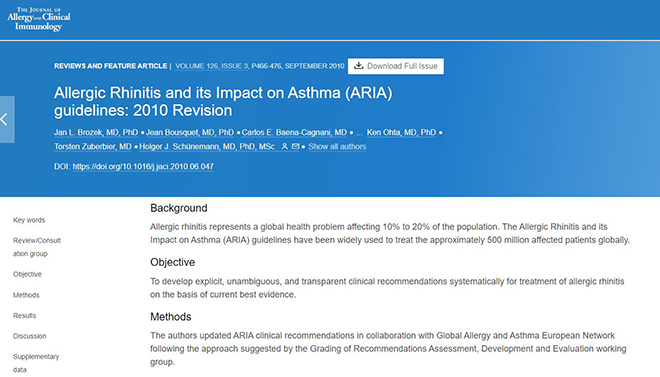The height and width of the screenshot is (377, 660).
Task: Select author Ken Ohta
Action: 401,133
